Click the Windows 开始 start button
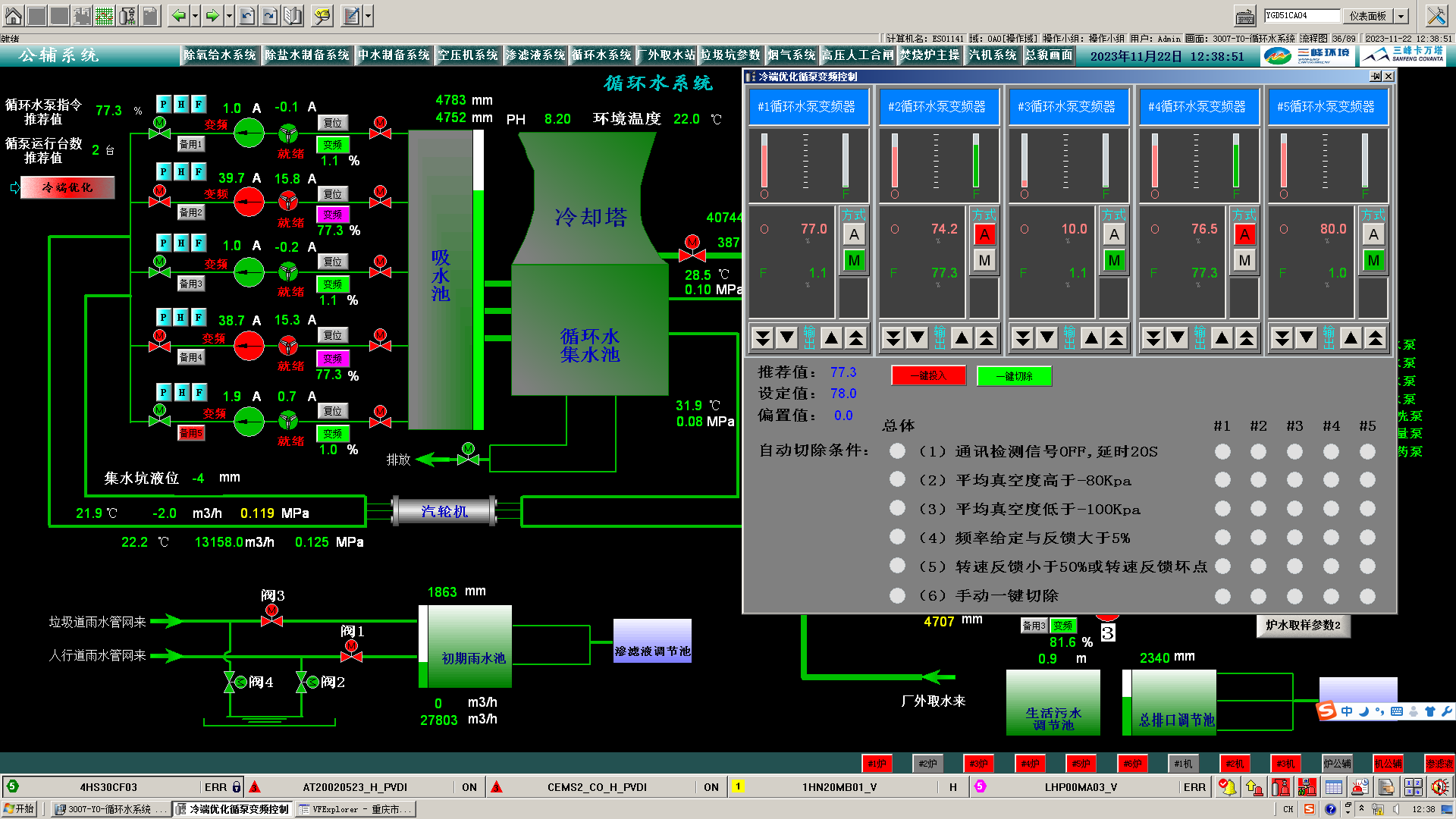The image size is (1456, 819). [19, 809]
